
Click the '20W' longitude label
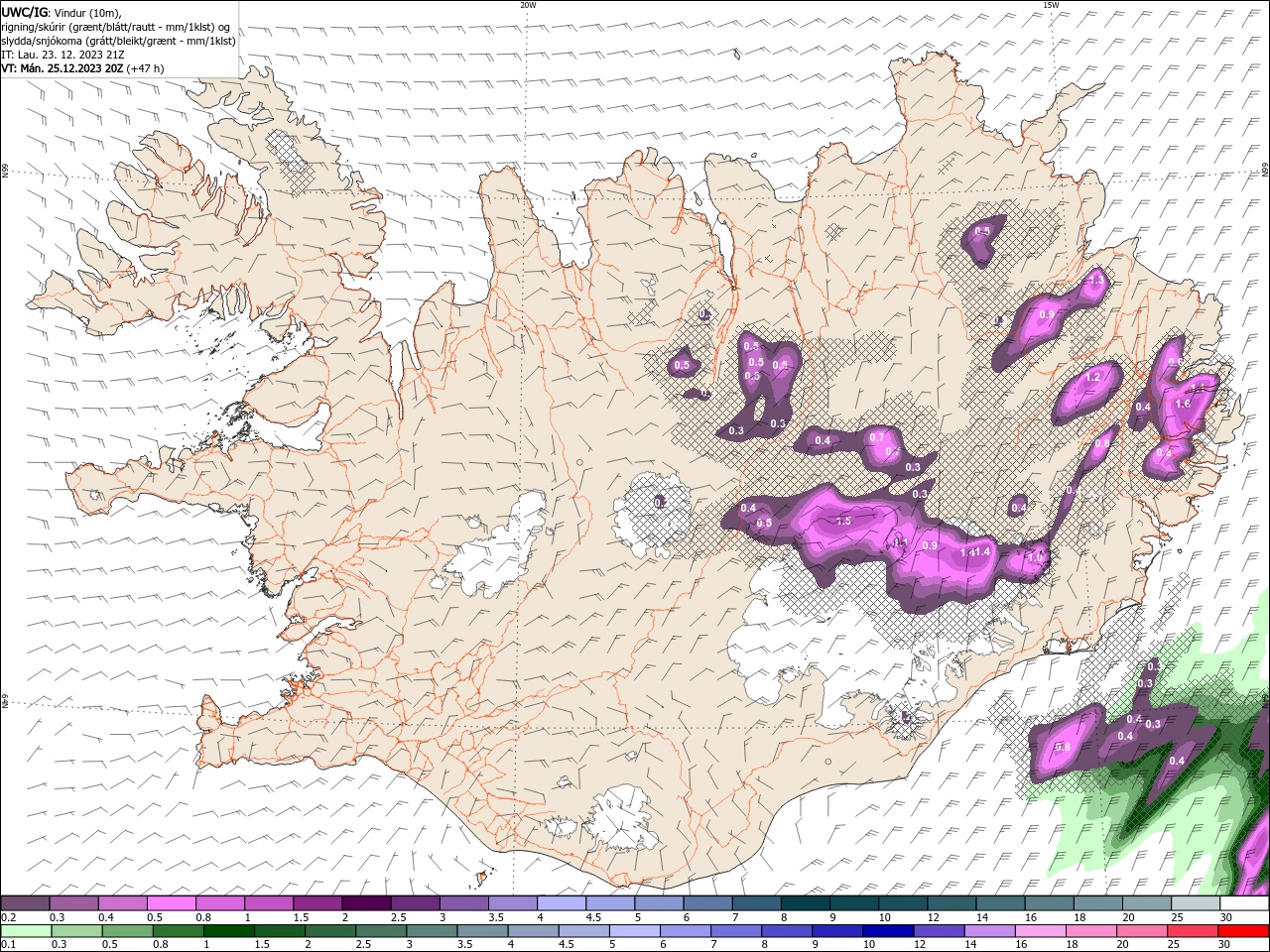pos(528,5)
